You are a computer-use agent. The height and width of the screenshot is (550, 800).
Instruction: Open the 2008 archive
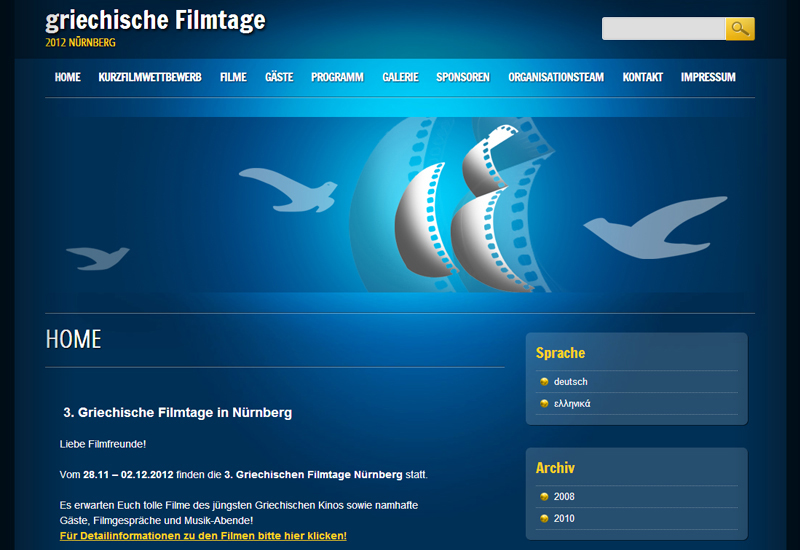tap(564, 496)
